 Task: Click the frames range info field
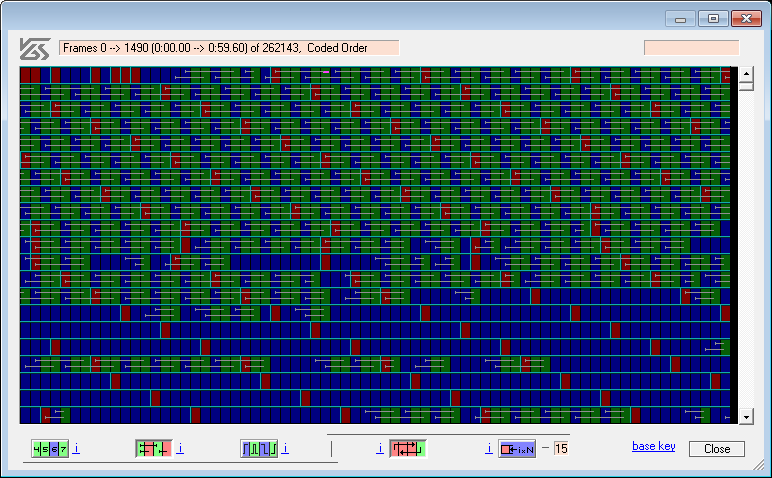click(229, 48)
